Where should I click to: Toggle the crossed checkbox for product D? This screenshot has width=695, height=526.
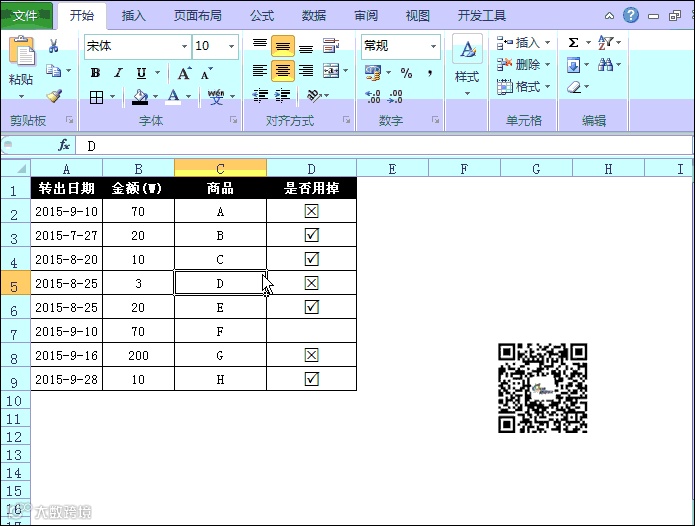tap(312, 283)
